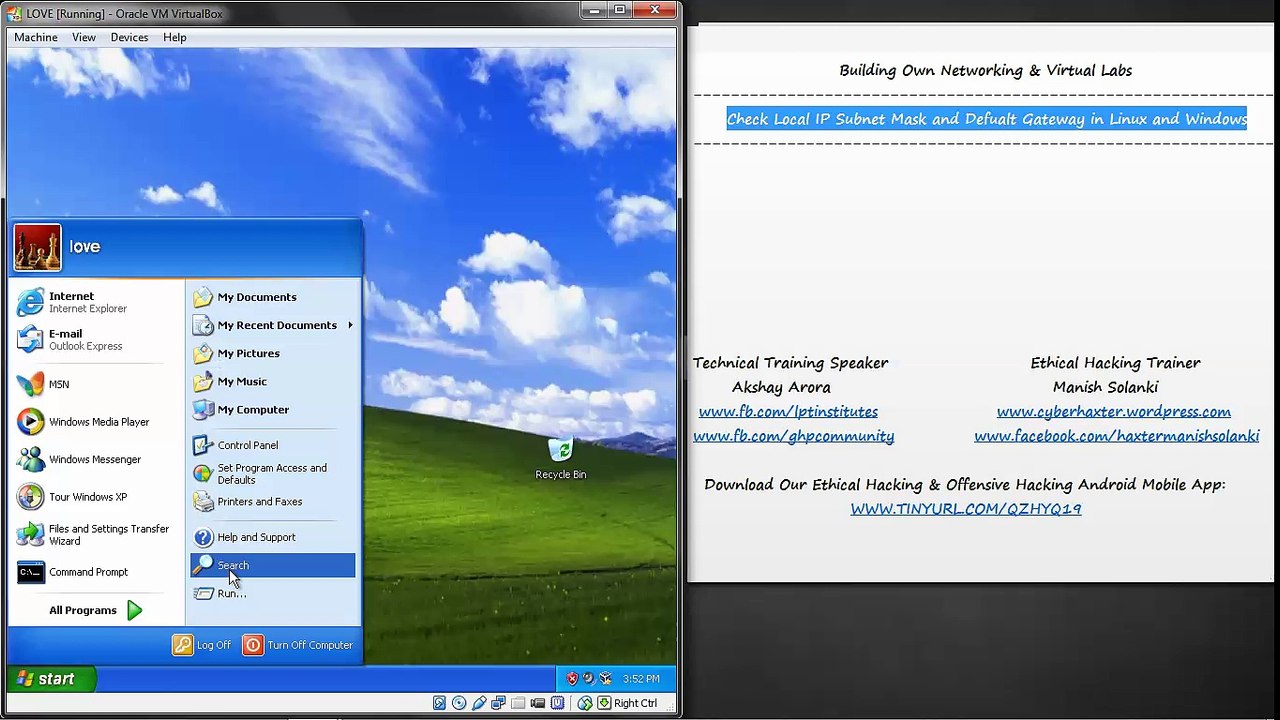This screenshot has height=720, width=1280.
Task: Open Printers and Faxes
Action: (x=272, y=502)
